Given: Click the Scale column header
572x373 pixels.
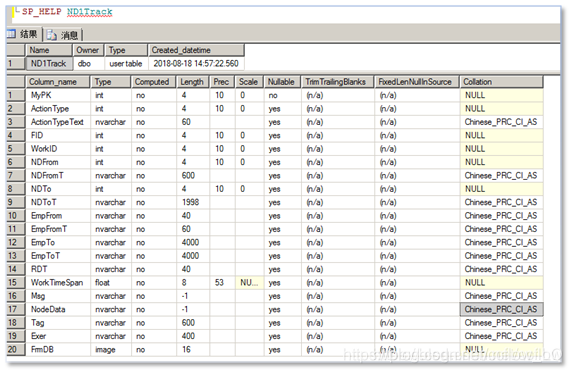Looking at the screenshot, I should 249,82.
